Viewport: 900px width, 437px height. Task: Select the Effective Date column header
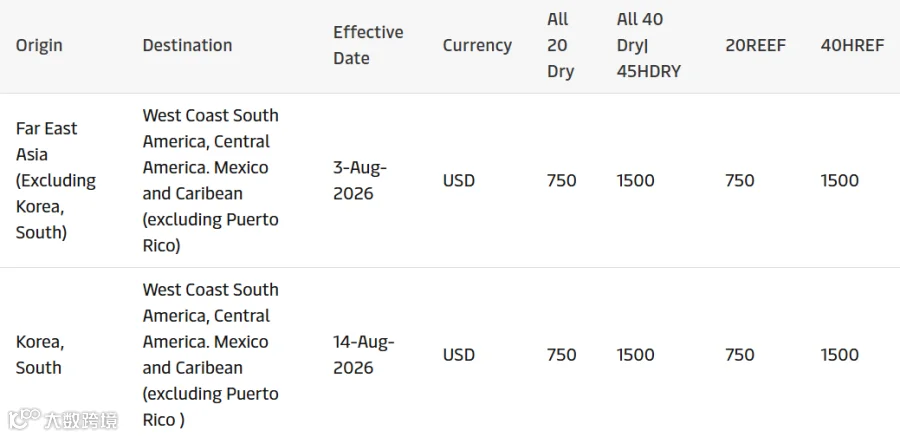pos(368,45)
